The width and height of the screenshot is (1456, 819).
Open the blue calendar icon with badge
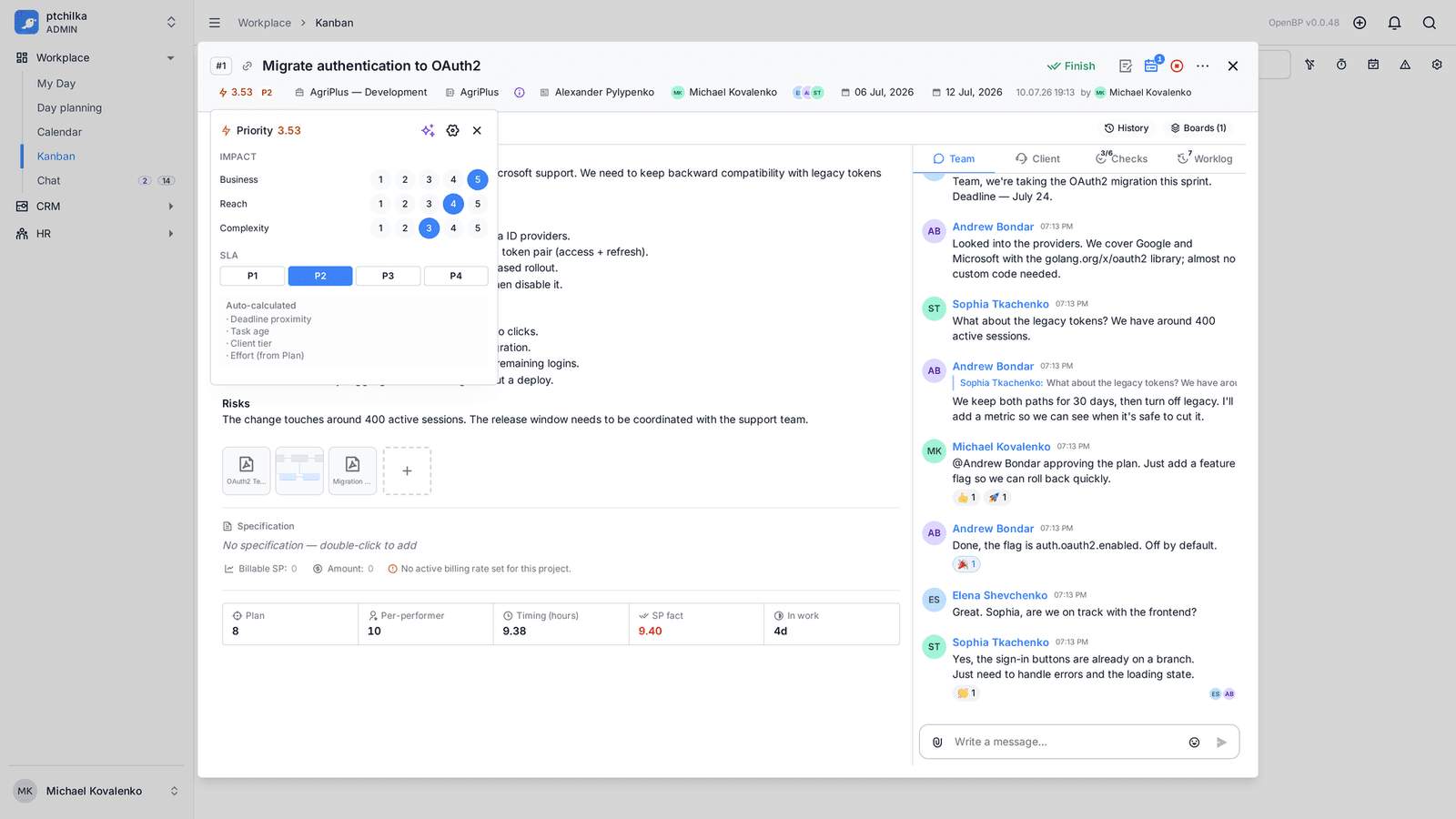pos(1152,66)
